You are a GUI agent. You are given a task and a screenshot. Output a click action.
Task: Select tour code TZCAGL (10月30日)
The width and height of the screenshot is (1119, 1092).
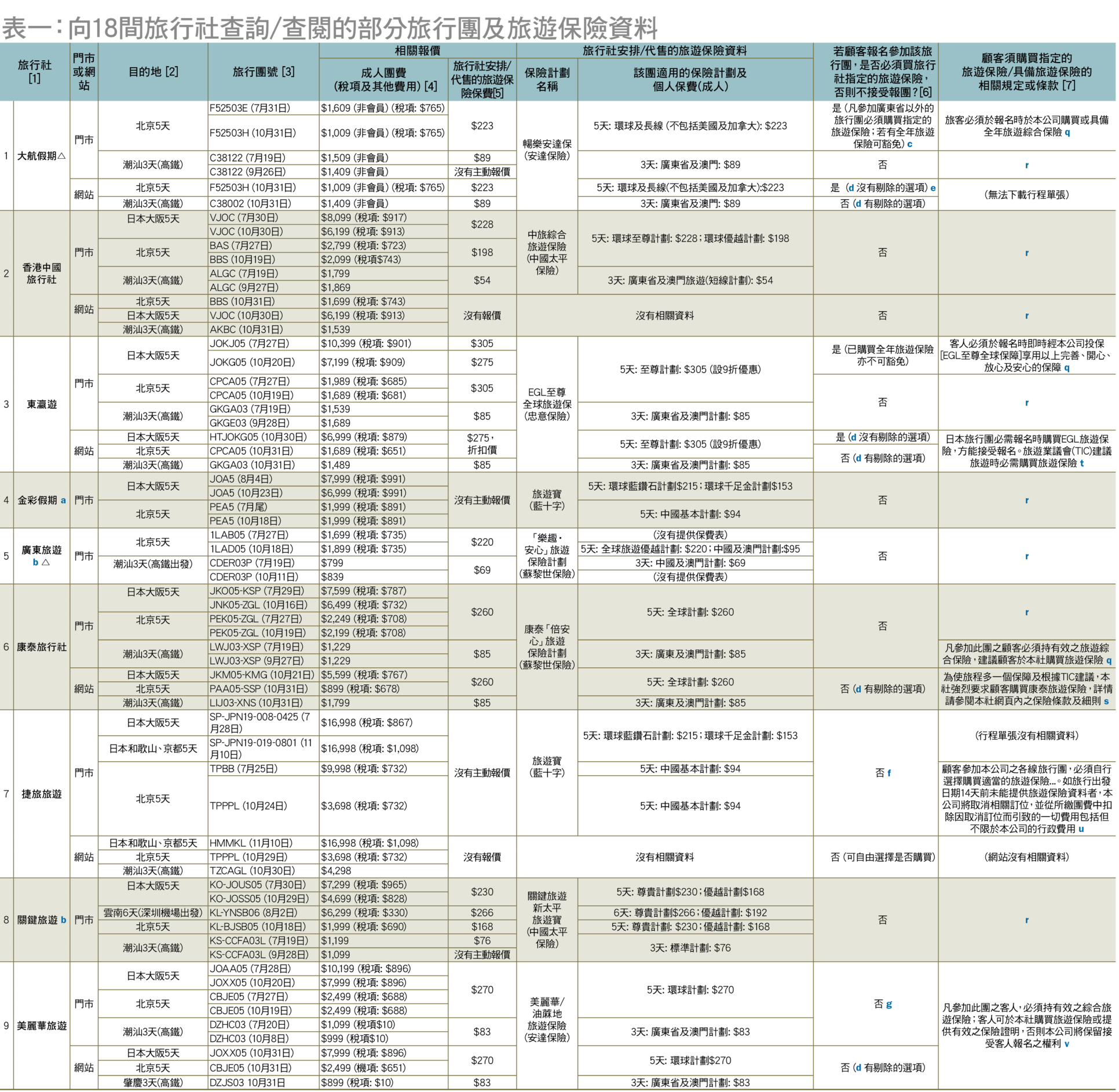pyautogui.click(x=253, y=871)
